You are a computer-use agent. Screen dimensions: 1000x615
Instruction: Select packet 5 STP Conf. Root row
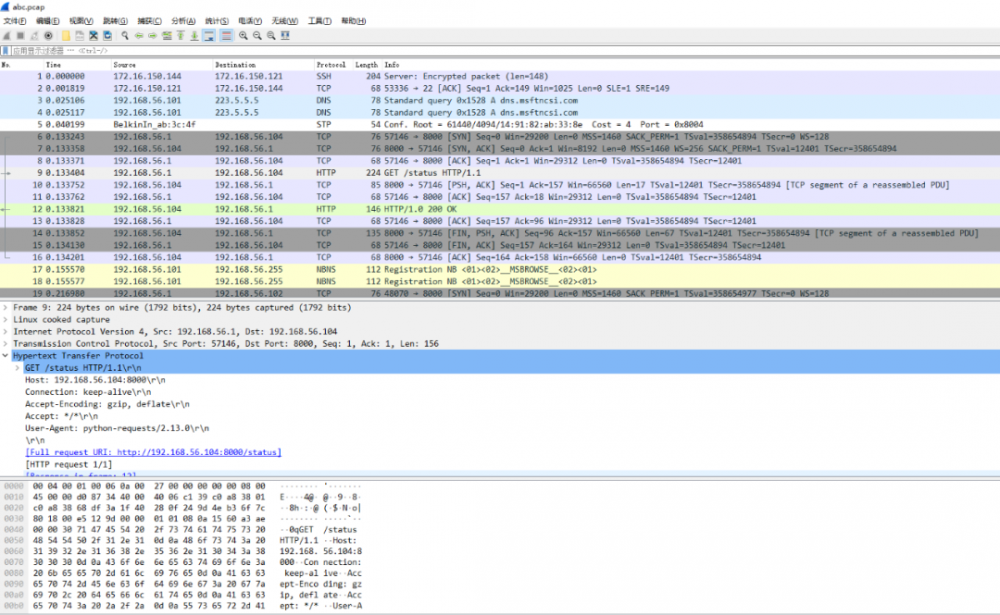(500, 124)
